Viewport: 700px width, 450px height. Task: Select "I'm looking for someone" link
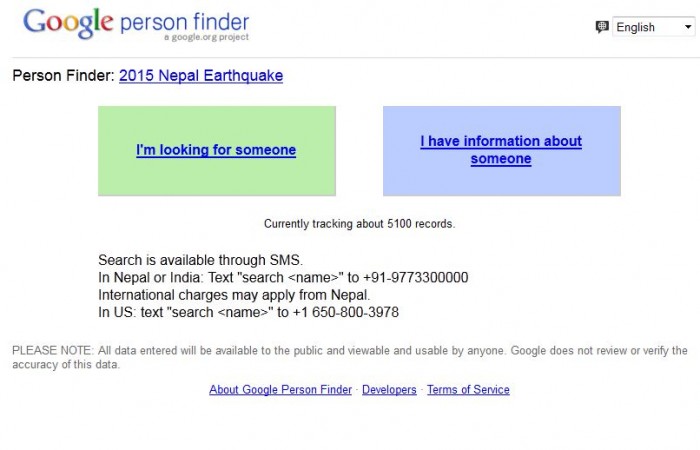point(216,150)
